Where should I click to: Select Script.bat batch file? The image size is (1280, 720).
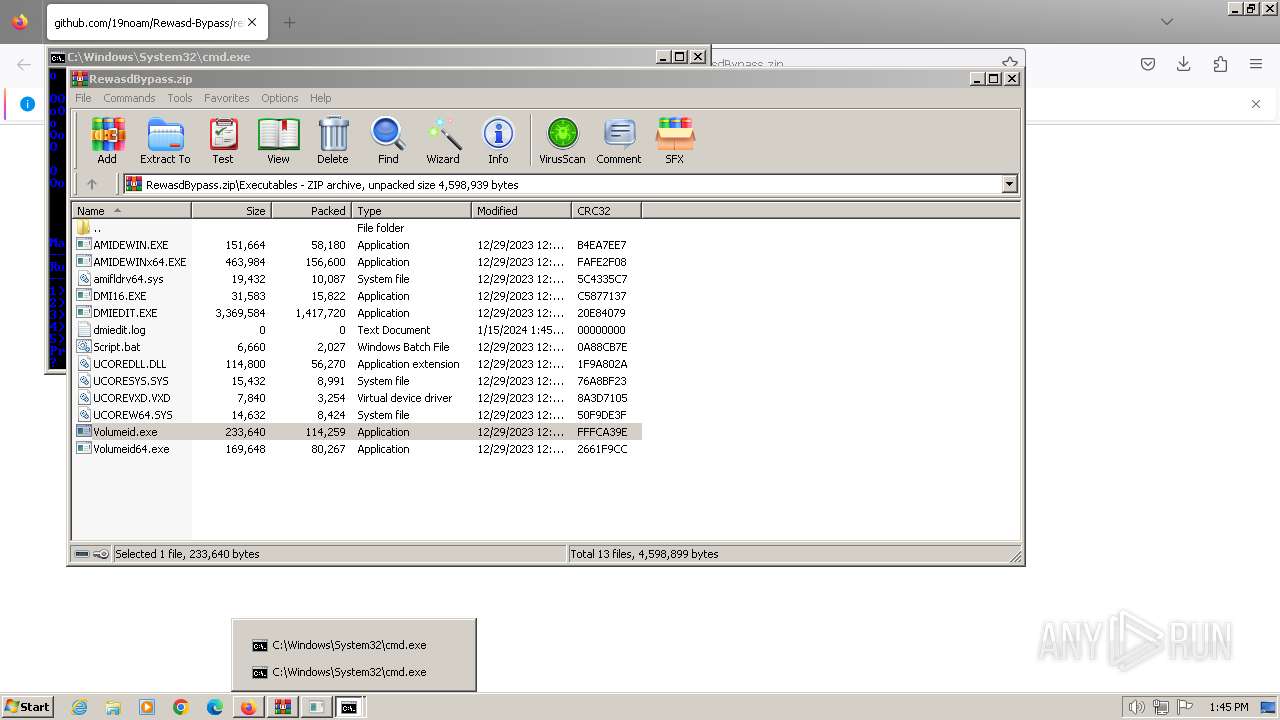point(358,347)
